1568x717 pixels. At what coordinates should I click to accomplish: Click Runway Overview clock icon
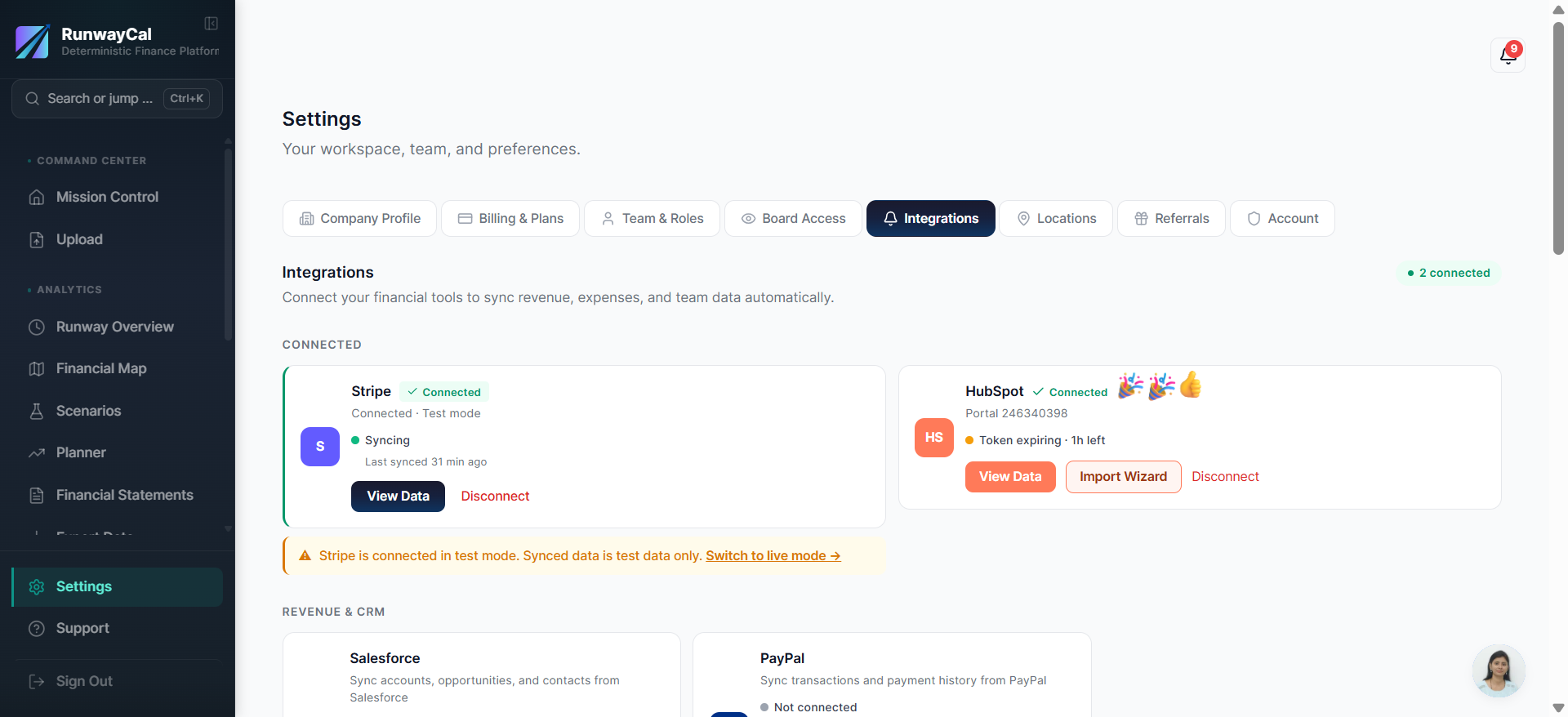(x=37, y=327)
